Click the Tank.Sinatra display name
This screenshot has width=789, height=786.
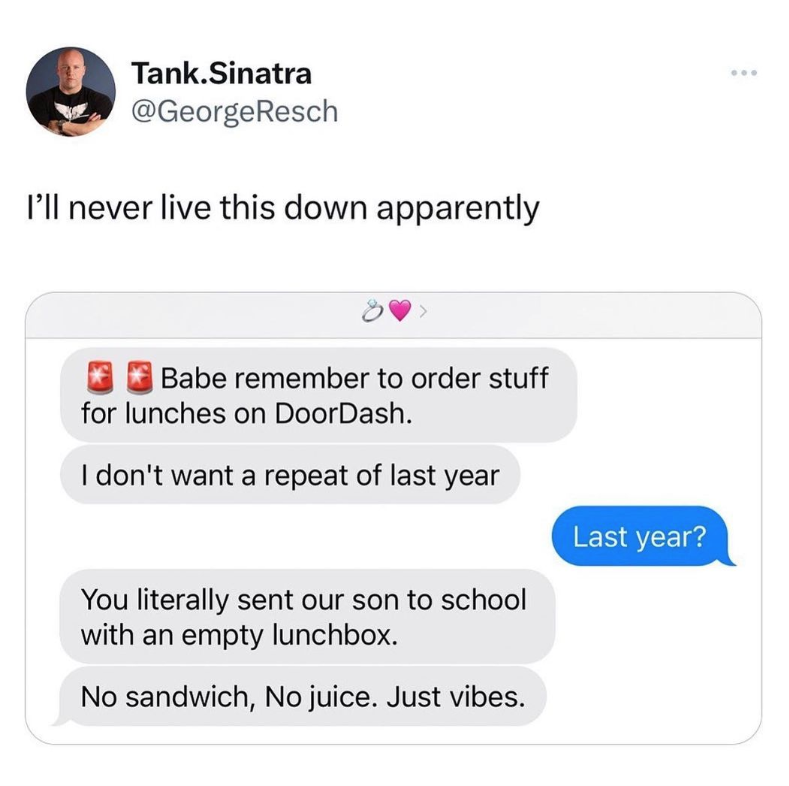[221, 73]
